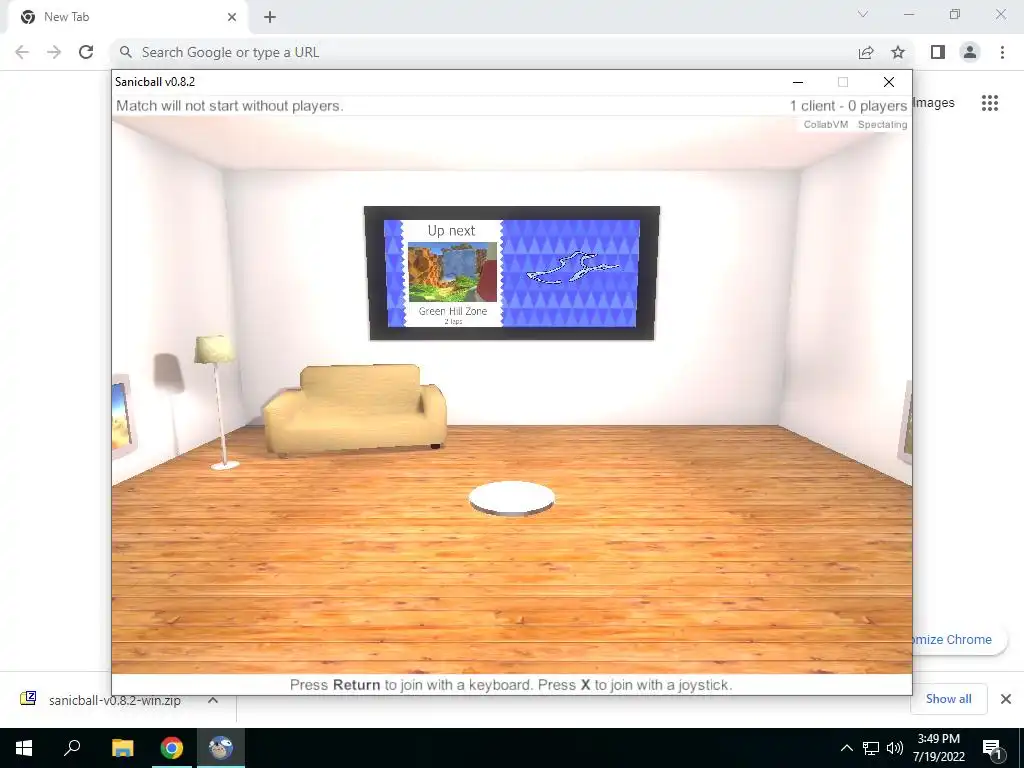Image resolution: width=1024 pixels, height=768 pixels.
Task: Click Chrome's forward navigation arrow
Action: click(x=54, y=52)
